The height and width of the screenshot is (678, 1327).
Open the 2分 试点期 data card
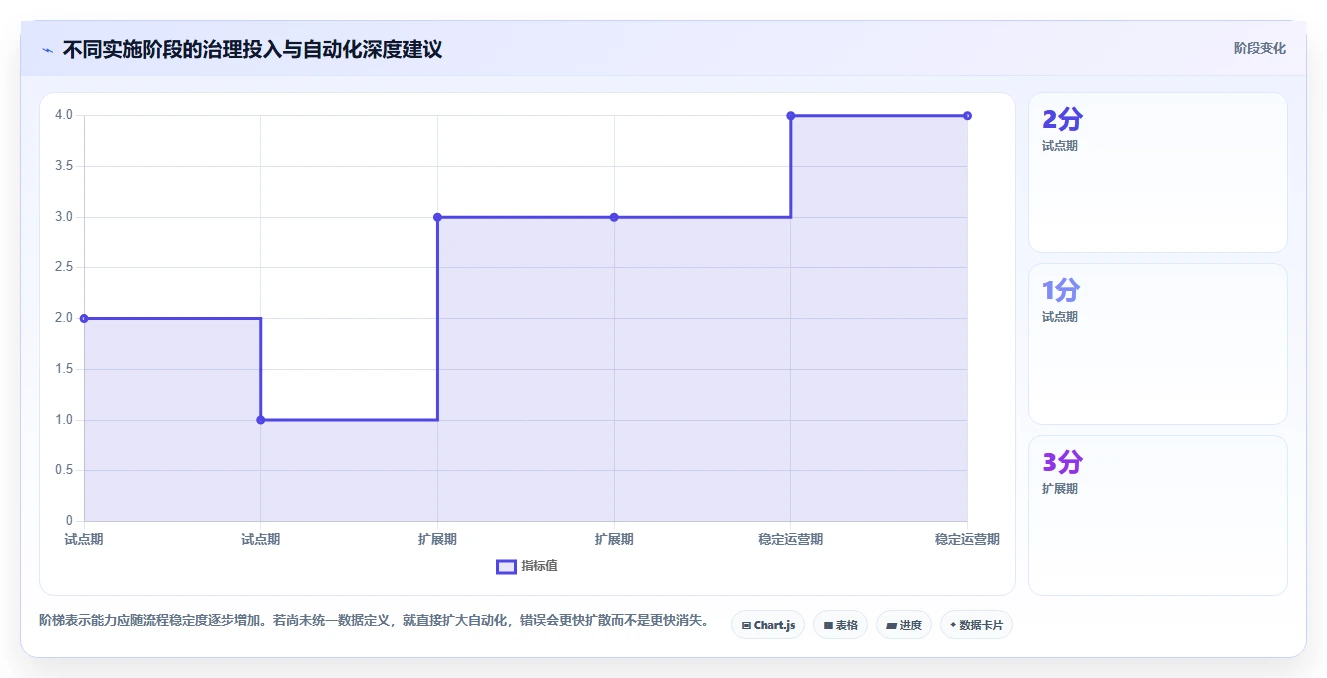click(1157, 172)
